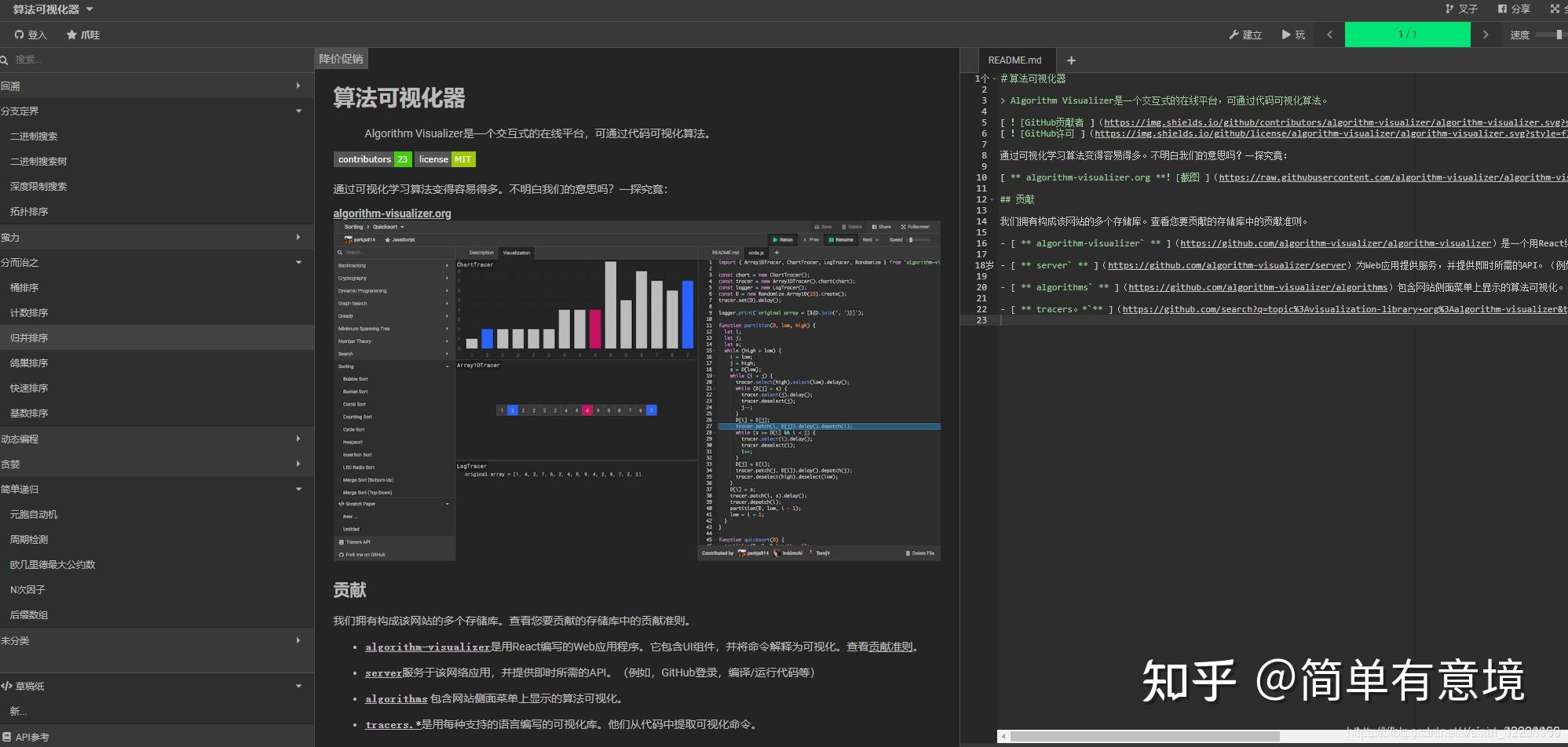Click the play 玩 button

tap(1293, 35)
